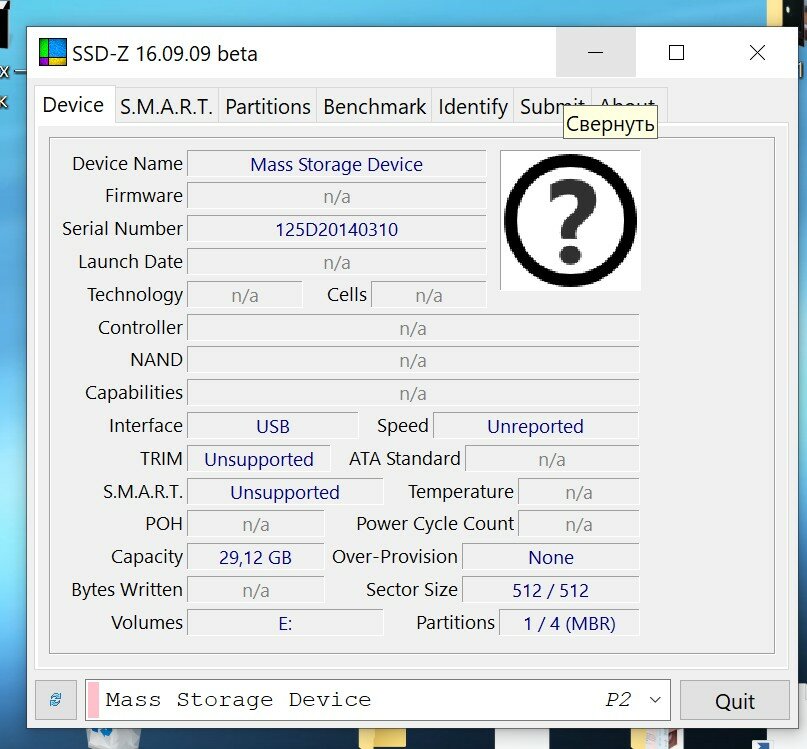Viewport: 807px width, 749px height.
Task: Click the S.M.A.R.T. field value Unsupported
Action: tap(285, 492)
